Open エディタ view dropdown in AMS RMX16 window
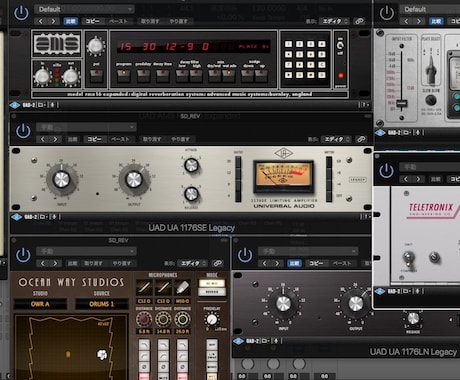Screen dimensions: 460x380 334,21
